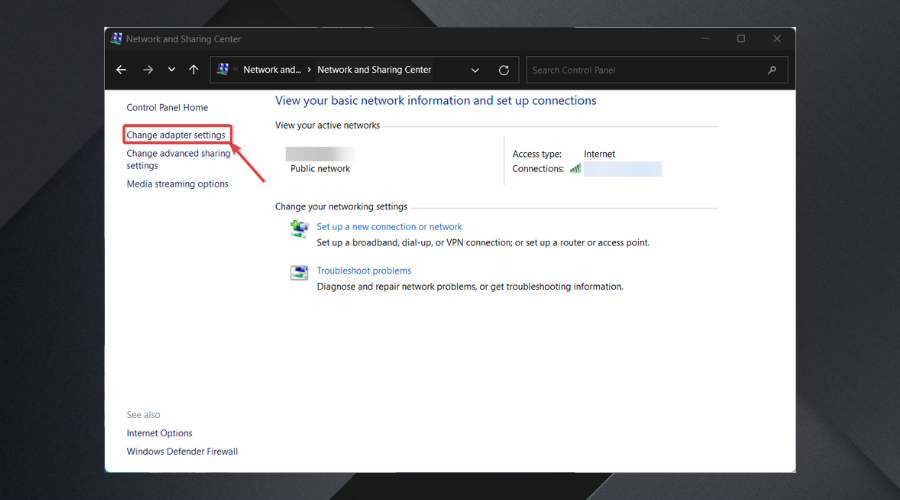The height and width of the screenshot is (500, 900).
Task: Open Media streaming options
Action: (x=177, y=184)
